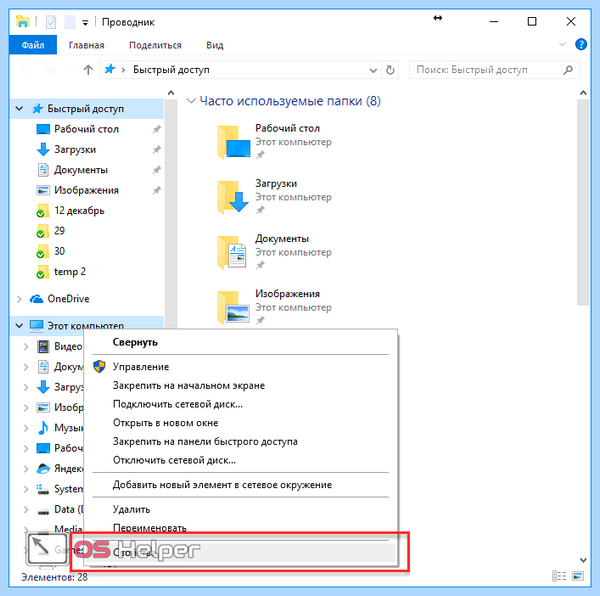Choose Подключить сетевой диск...
Screen dimensions: 600x596
[x=241, y=404]
